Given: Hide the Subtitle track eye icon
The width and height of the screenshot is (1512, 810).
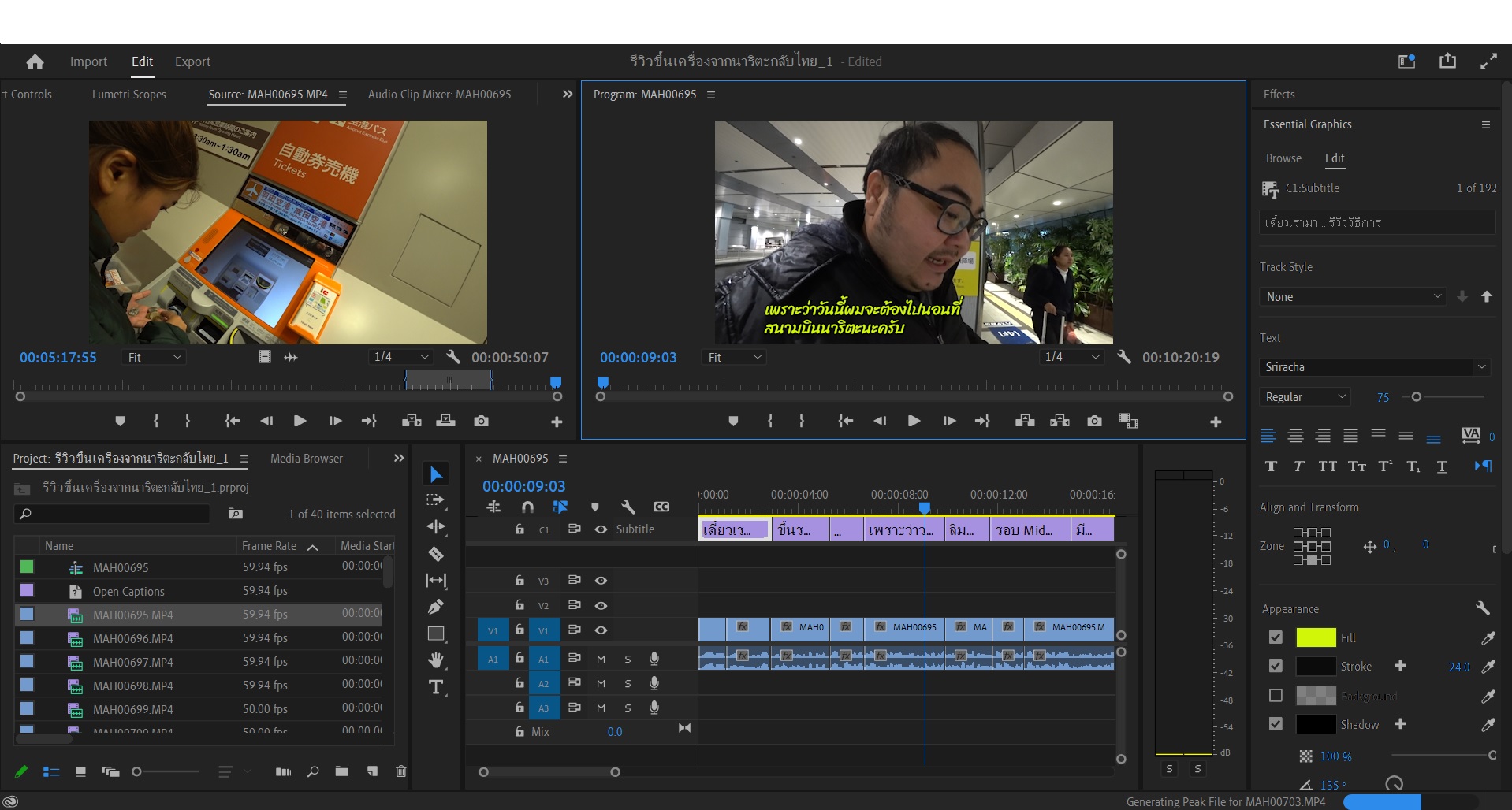Looking at the screenshot, I should 601,529.
